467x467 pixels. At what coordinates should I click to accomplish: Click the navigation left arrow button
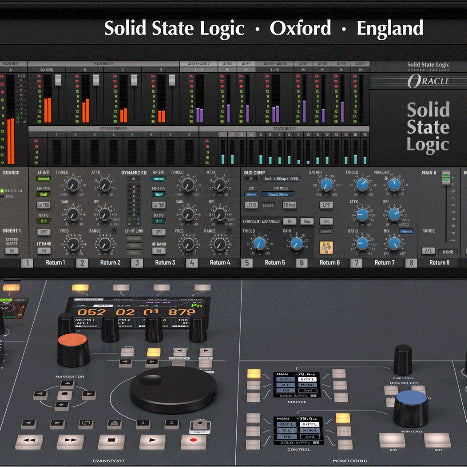(x=40, y=395)
